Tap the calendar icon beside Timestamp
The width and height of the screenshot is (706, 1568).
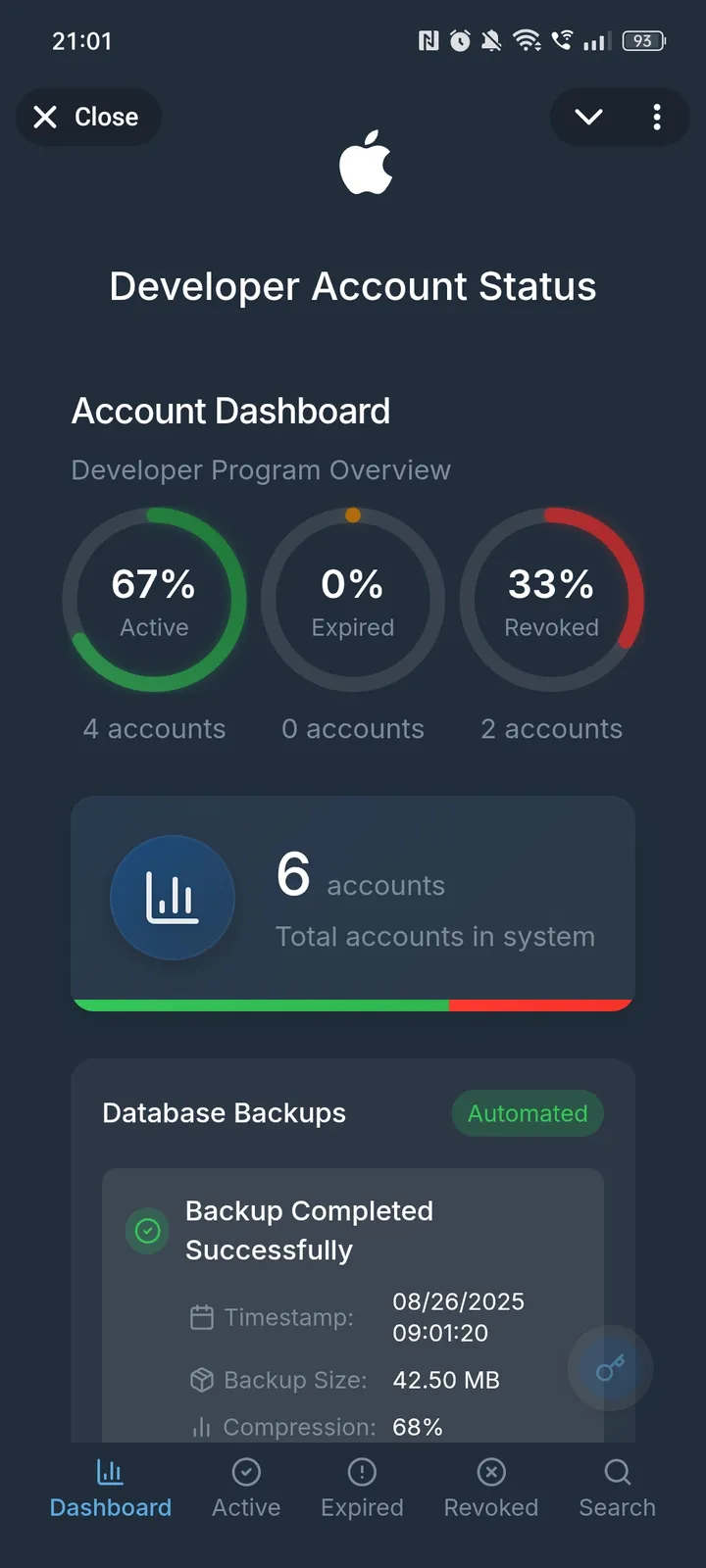(x=201, y=1317)
